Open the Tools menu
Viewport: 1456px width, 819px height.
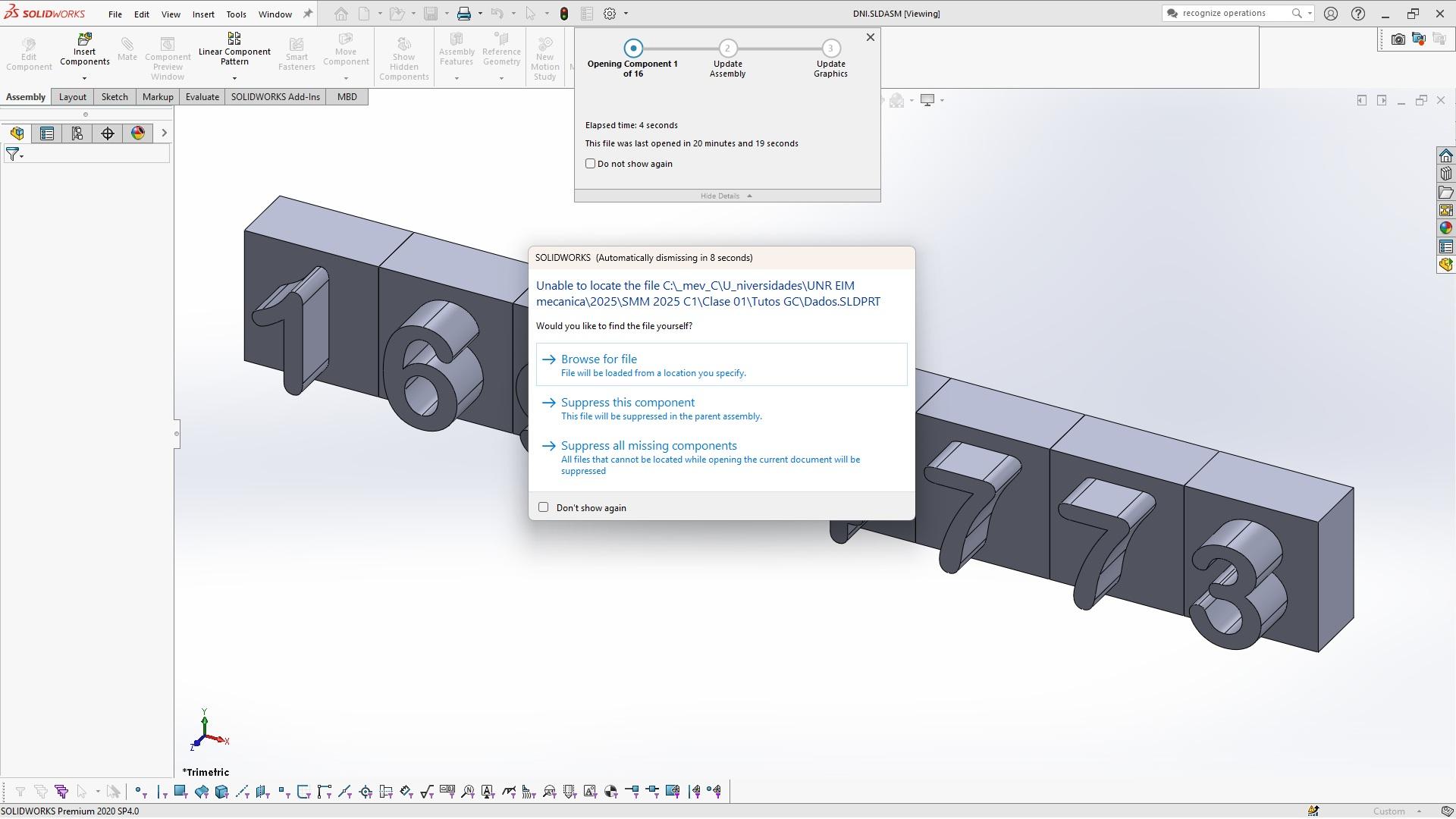click(236, 14)
